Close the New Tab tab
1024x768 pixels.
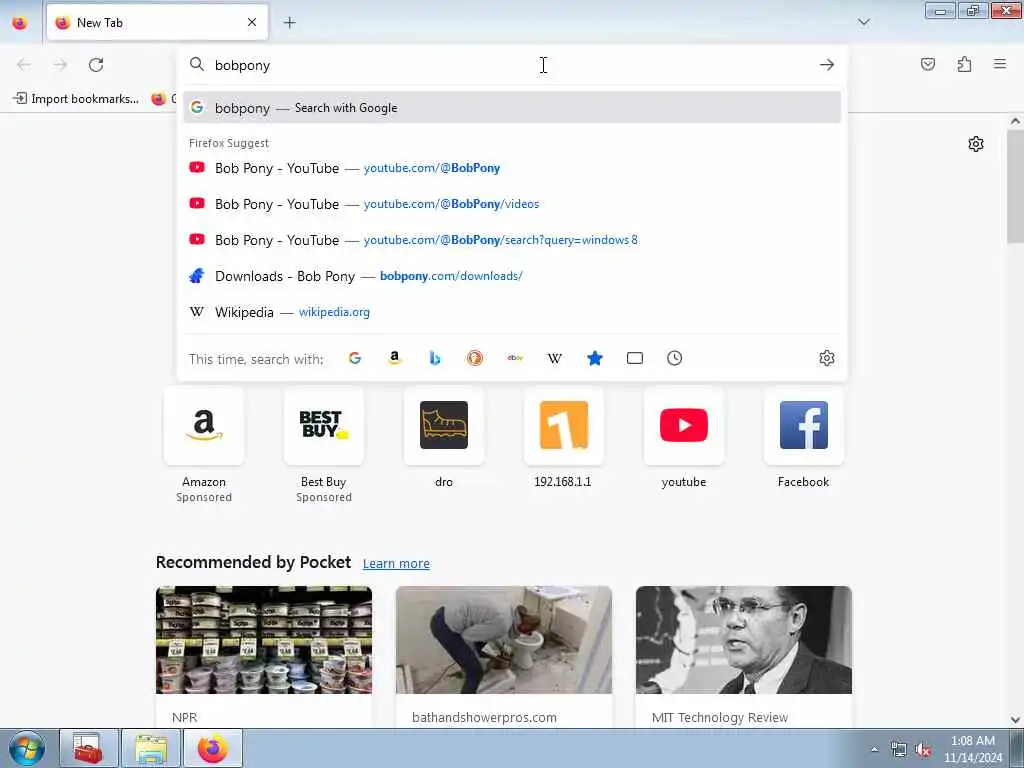click(x=252, y=23)
